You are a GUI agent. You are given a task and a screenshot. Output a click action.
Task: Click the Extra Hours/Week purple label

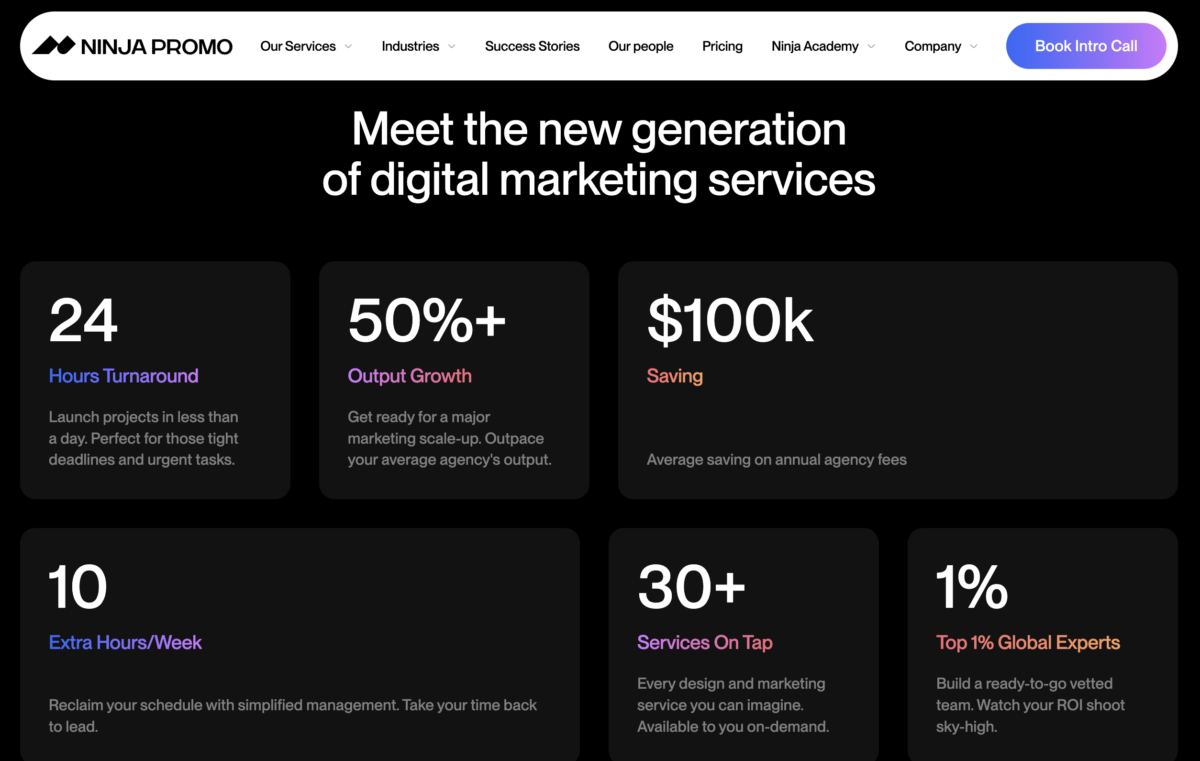125,643
